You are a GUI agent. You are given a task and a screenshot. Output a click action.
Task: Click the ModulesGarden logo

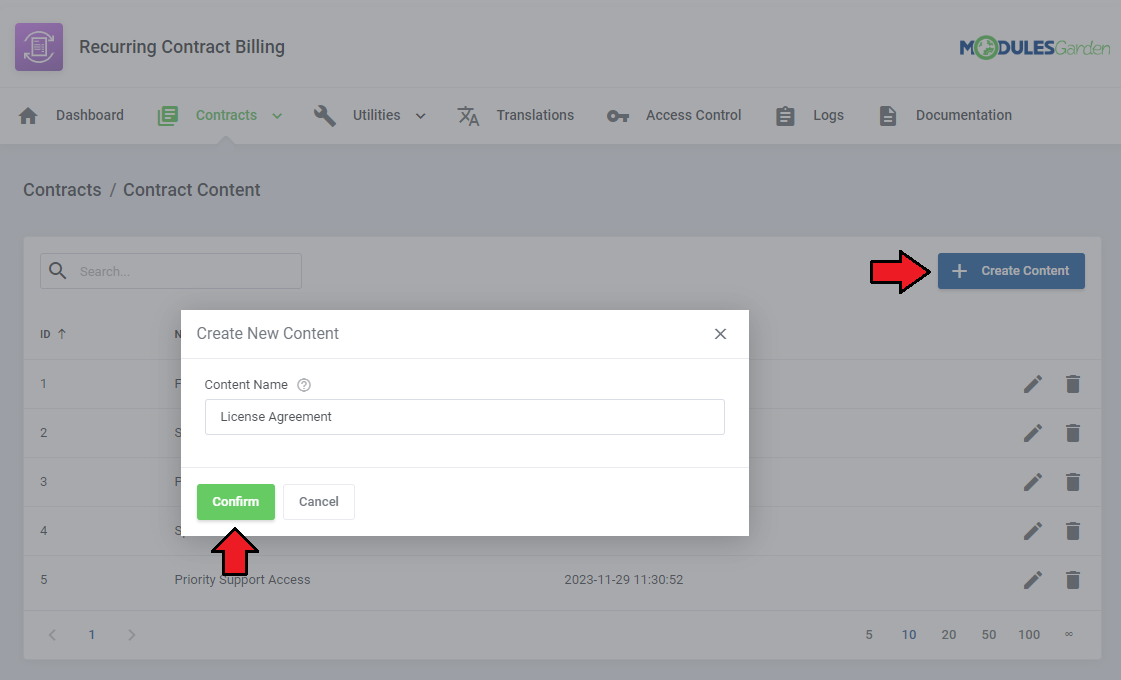(1034, 48)
